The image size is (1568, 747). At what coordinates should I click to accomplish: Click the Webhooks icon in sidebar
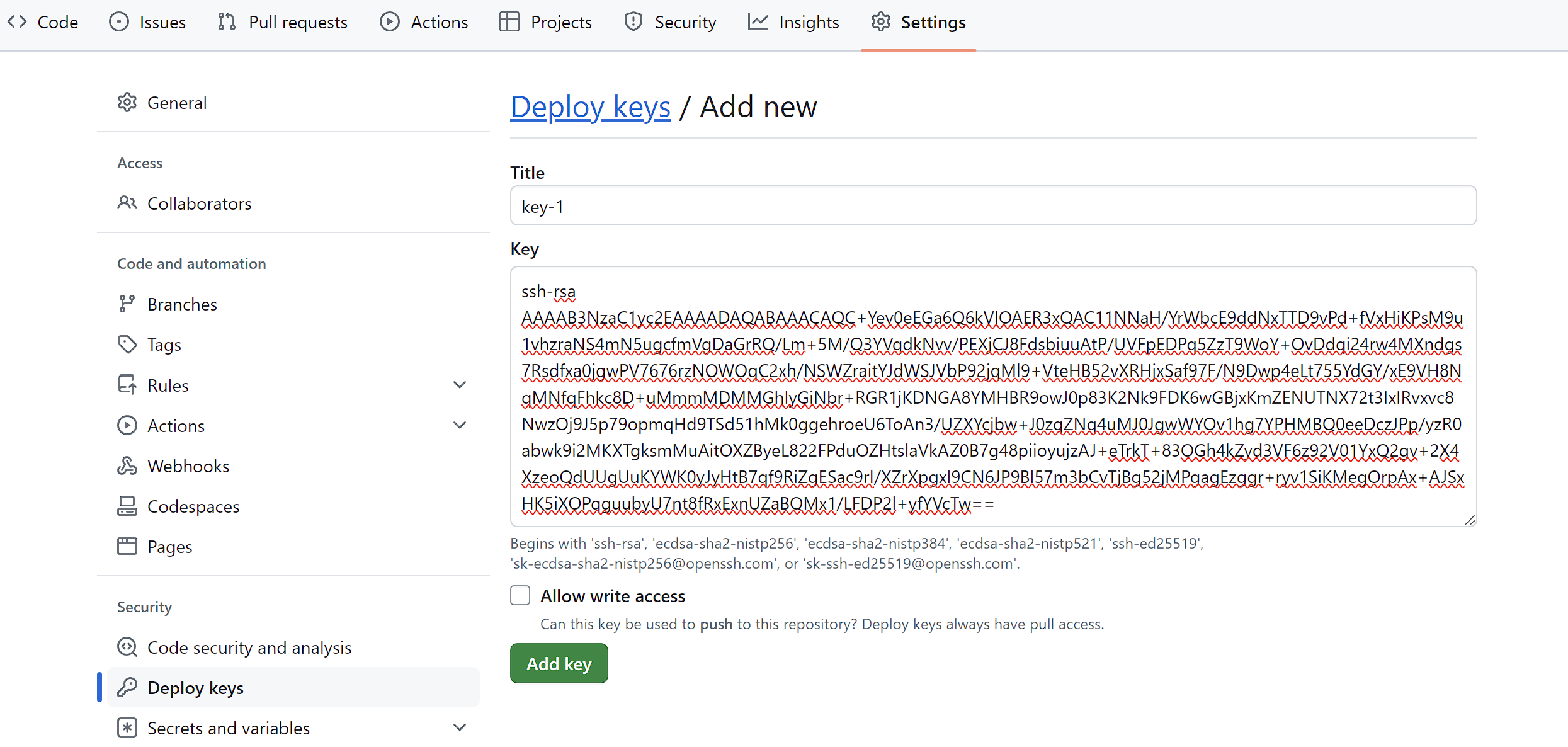tap(127, 466)
